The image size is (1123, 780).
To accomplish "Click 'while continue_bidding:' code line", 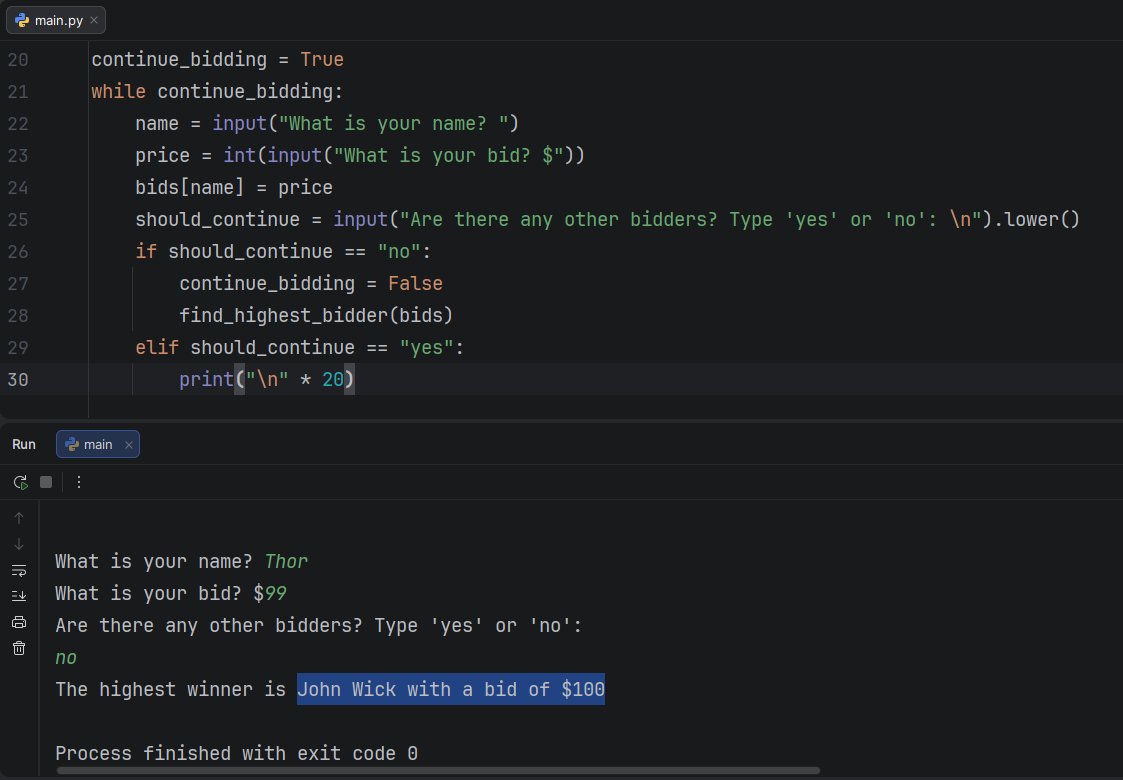I will pyautogui.click(x=217, y=92).
